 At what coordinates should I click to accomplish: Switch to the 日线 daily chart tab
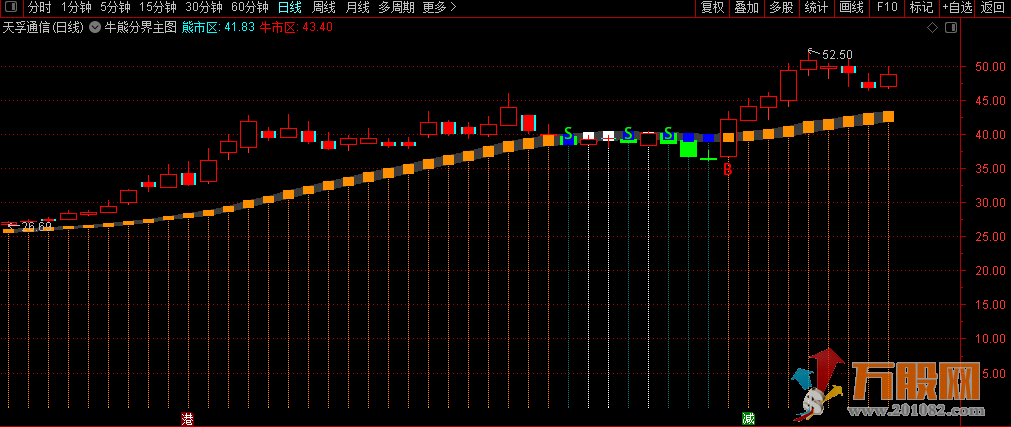click(289, 7)
